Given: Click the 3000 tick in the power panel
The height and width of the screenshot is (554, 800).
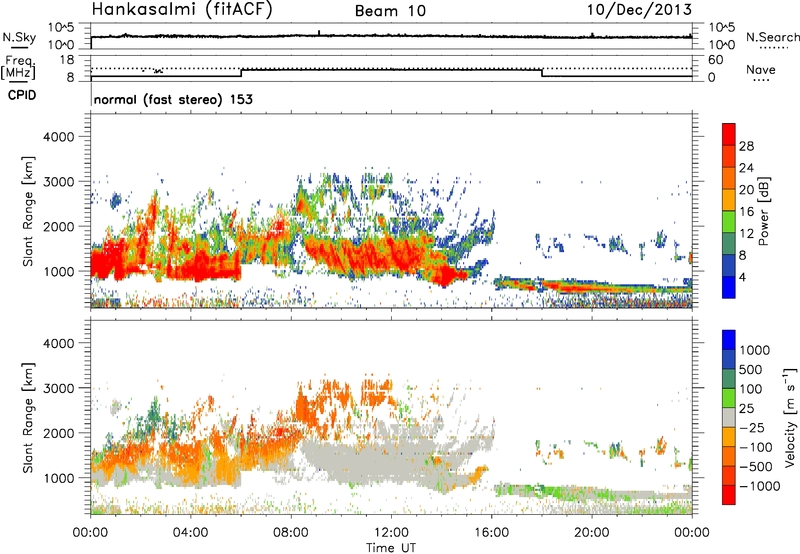Looking at the screenshot, I should [x=58, y=182].
